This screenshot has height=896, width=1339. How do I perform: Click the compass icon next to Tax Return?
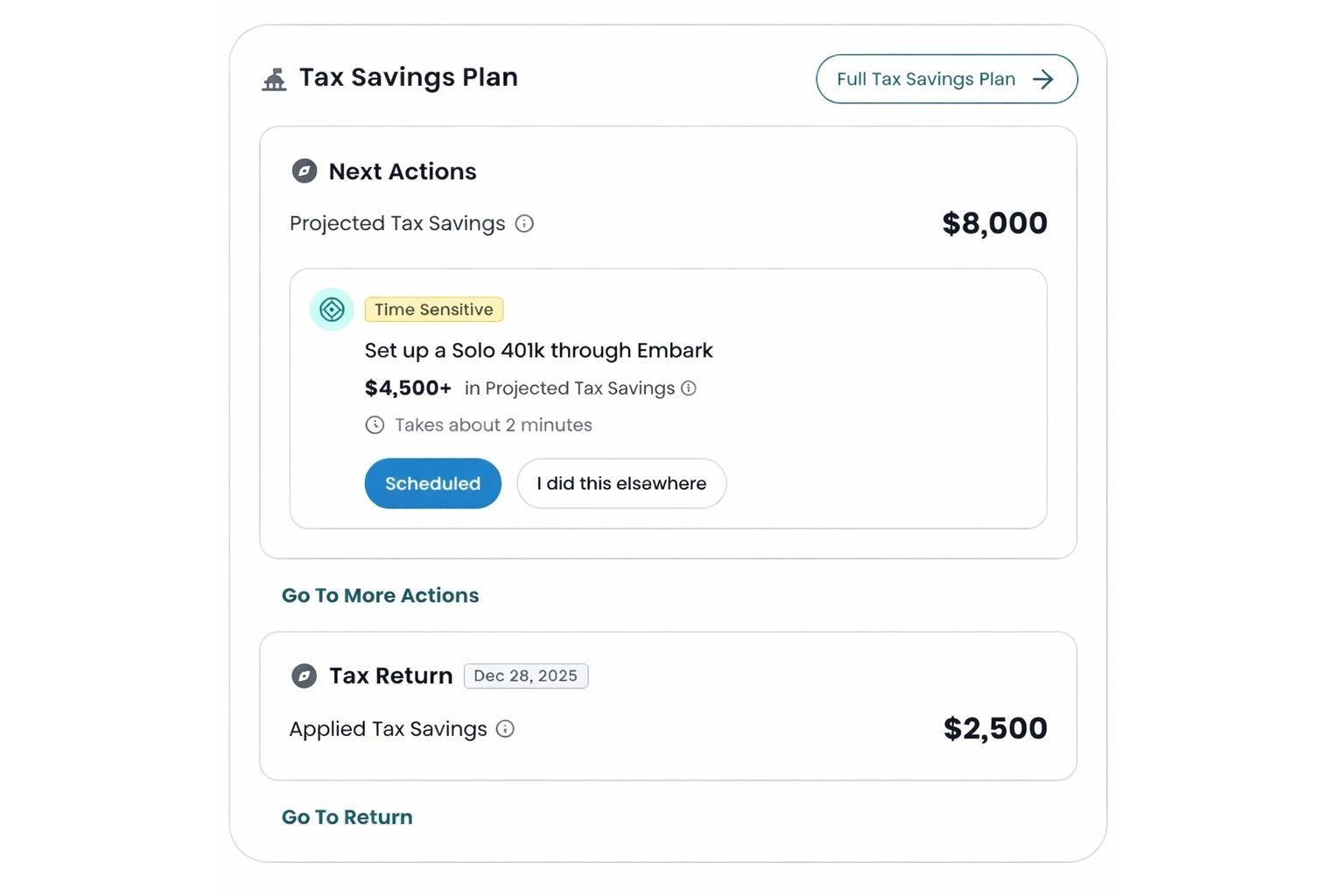click(x=305, y=675)
